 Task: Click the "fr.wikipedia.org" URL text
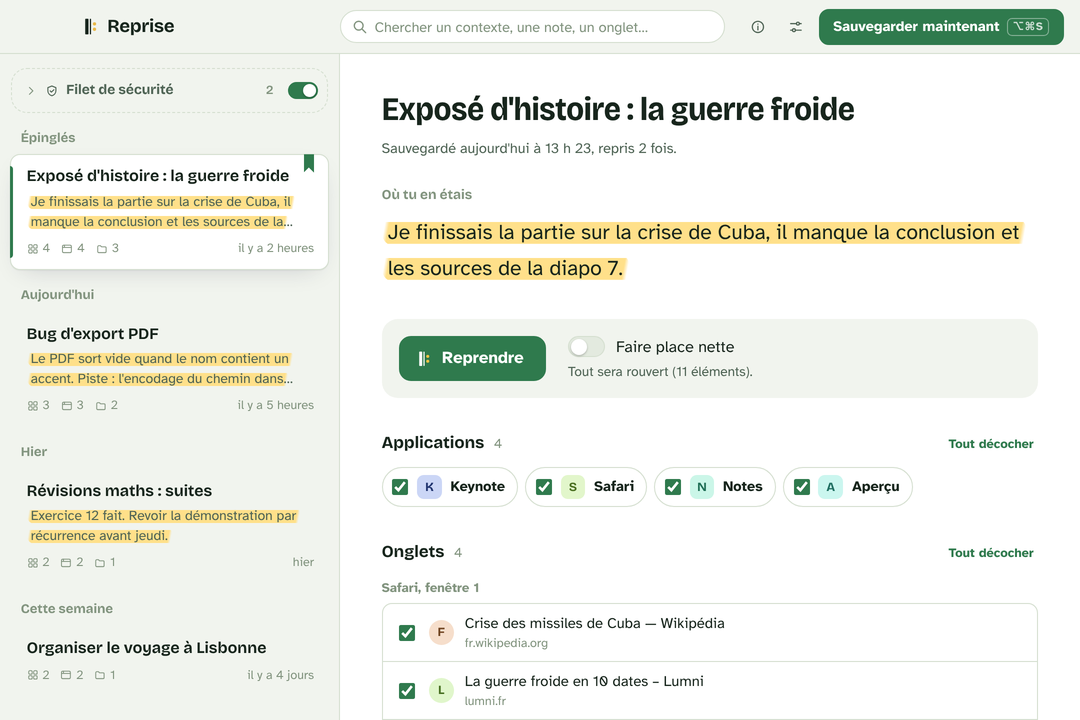506,643
